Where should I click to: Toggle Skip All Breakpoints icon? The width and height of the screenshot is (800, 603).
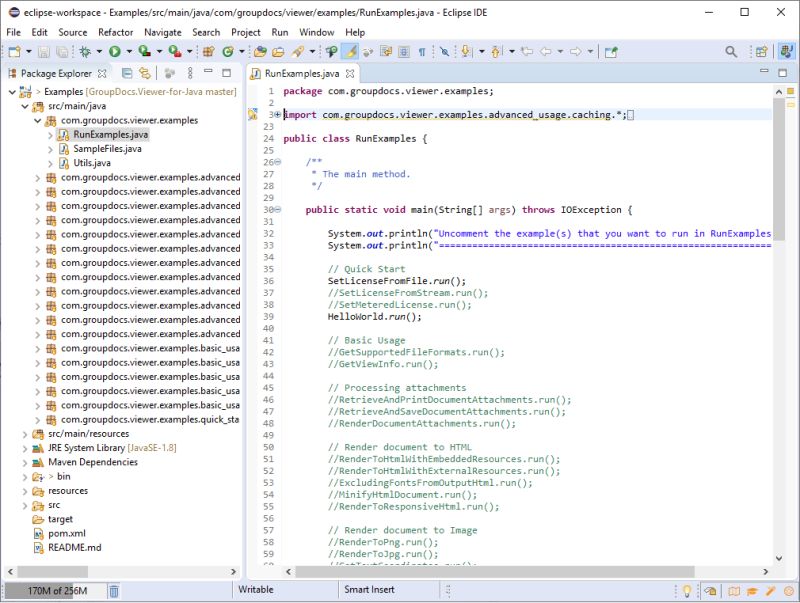[444, 52]
